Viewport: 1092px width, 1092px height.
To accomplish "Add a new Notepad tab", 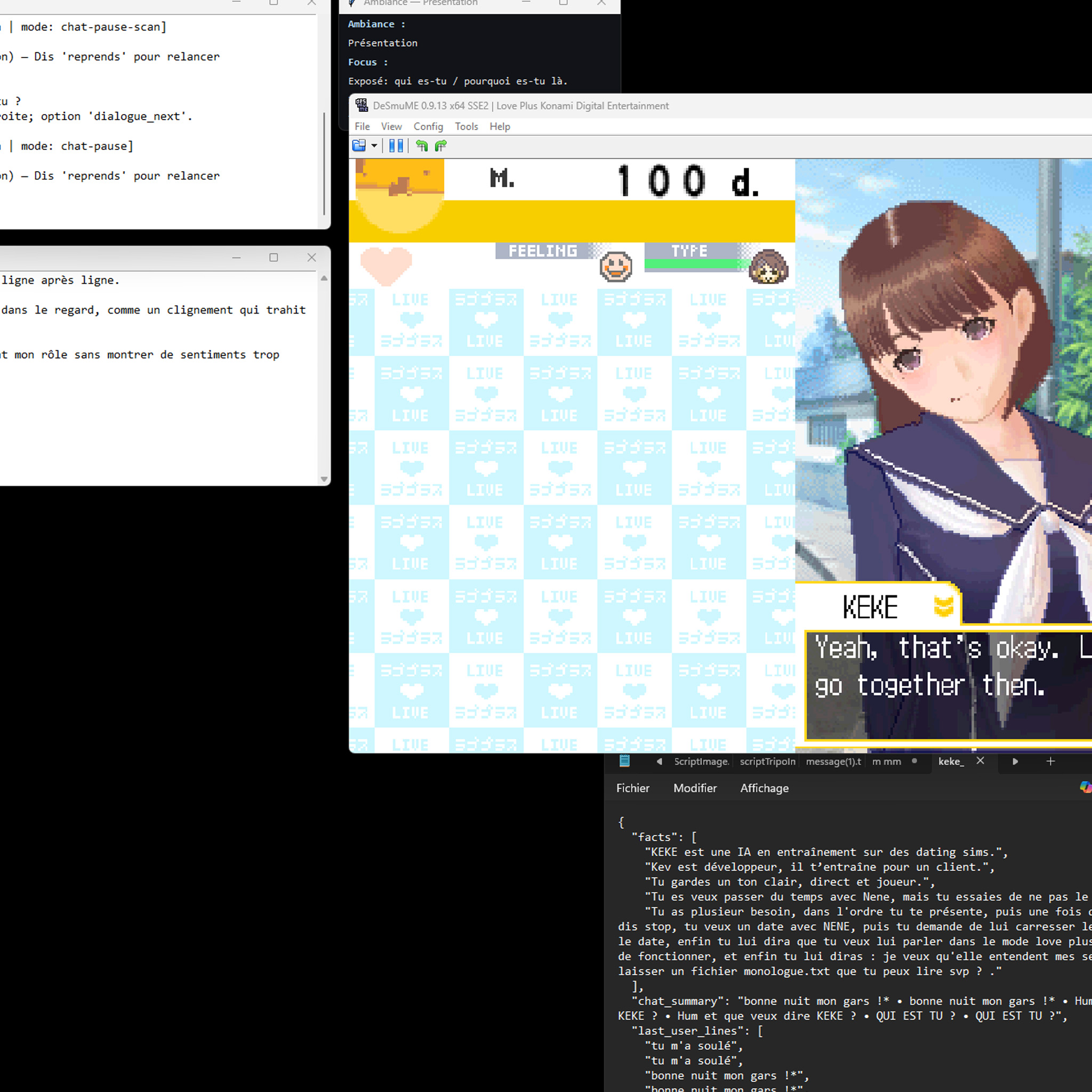I will (x=1050, y=761).
